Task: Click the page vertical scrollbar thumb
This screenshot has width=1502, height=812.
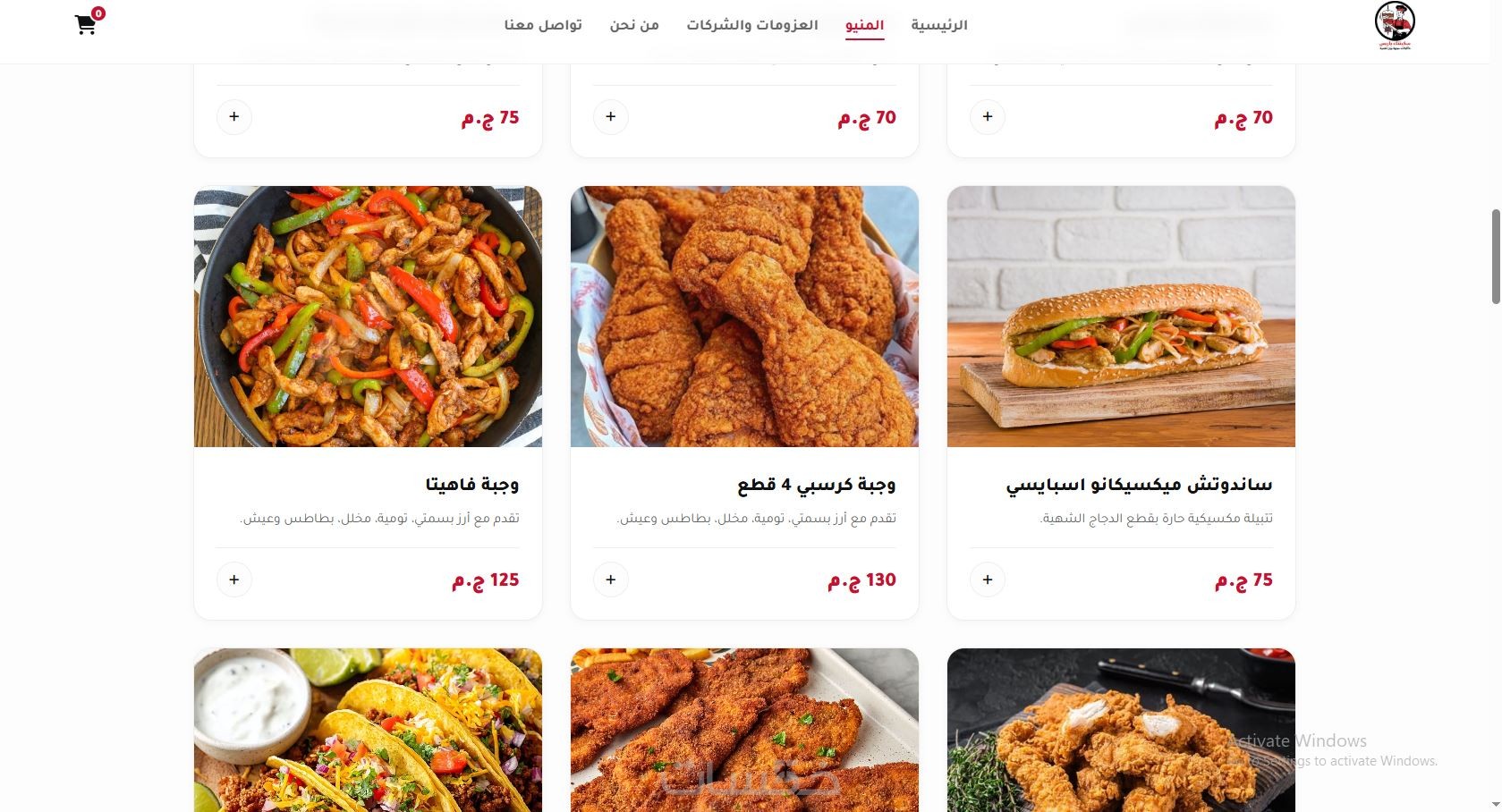Action: 1495,258
